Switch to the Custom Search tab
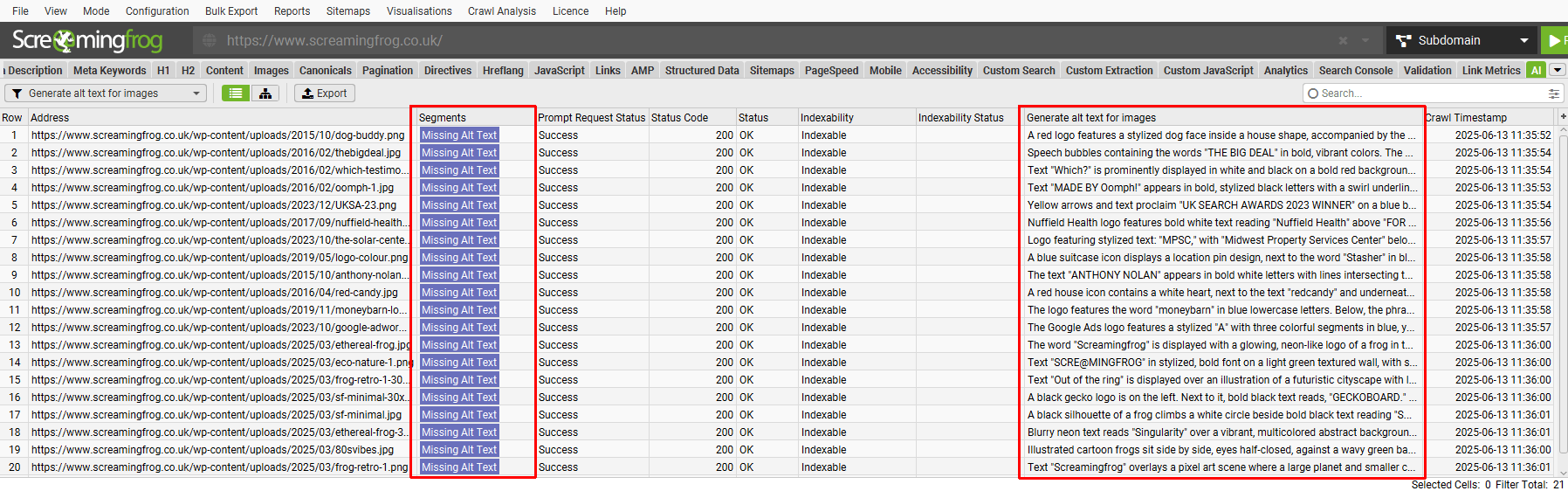 1019,71
